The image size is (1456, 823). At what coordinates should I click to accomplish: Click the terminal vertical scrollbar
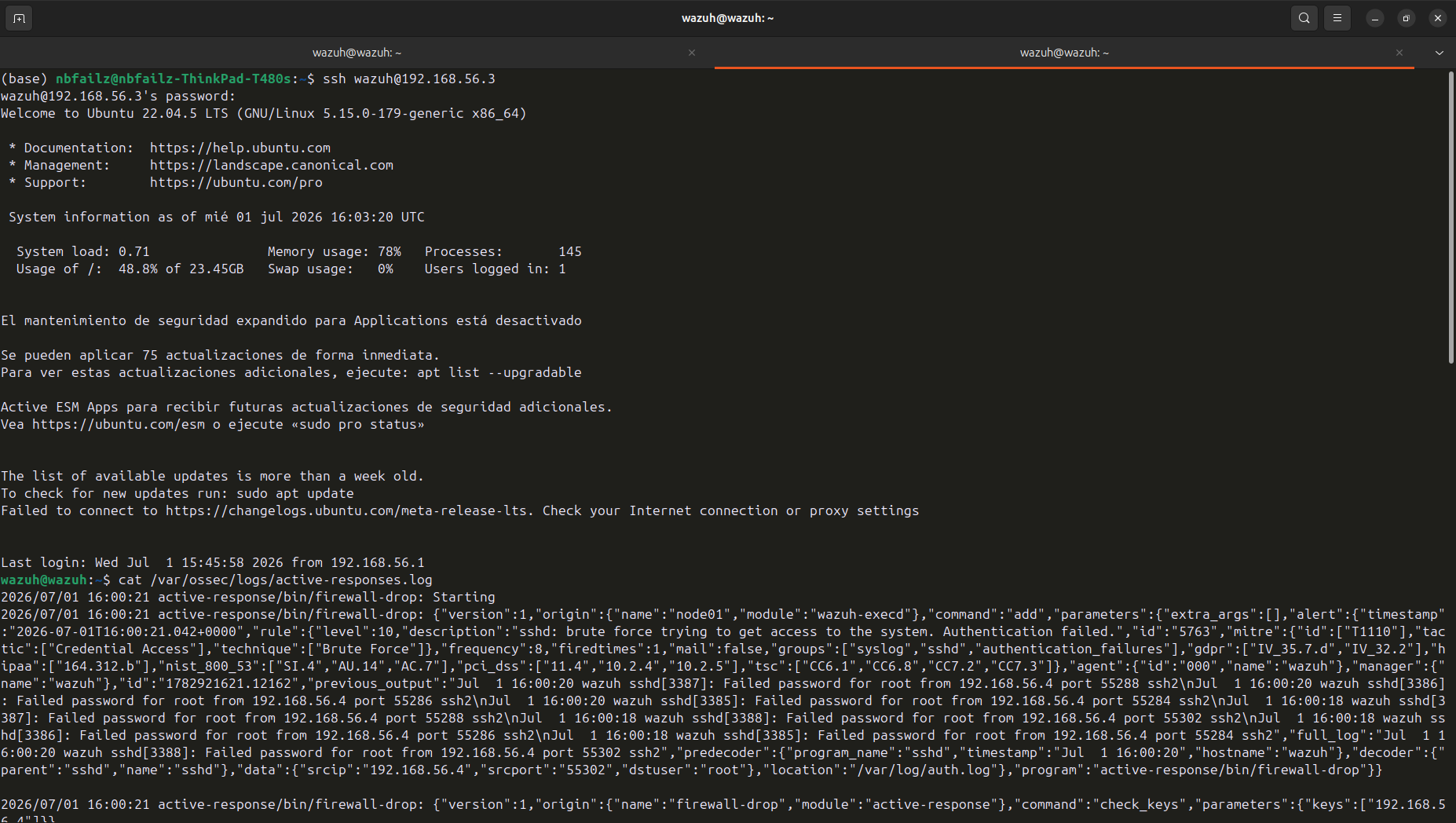click(1451, 218)
